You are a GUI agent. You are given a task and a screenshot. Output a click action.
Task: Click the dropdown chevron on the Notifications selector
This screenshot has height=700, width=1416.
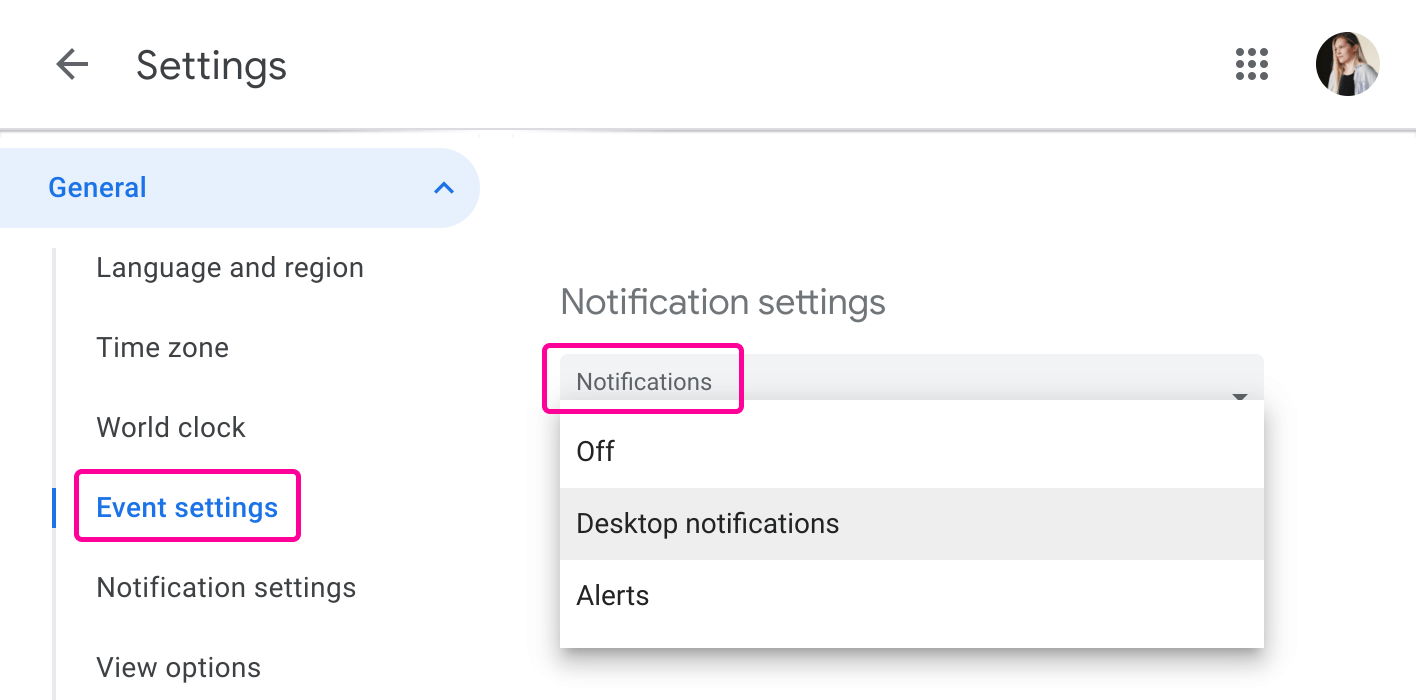coord(1240,396)
